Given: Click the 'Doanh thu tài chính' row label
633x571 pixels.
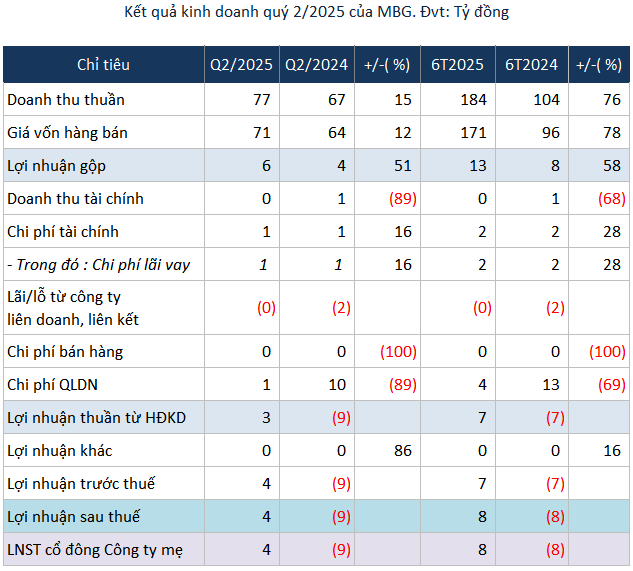Looking at the screenshot, I should (x=75, y=199).
